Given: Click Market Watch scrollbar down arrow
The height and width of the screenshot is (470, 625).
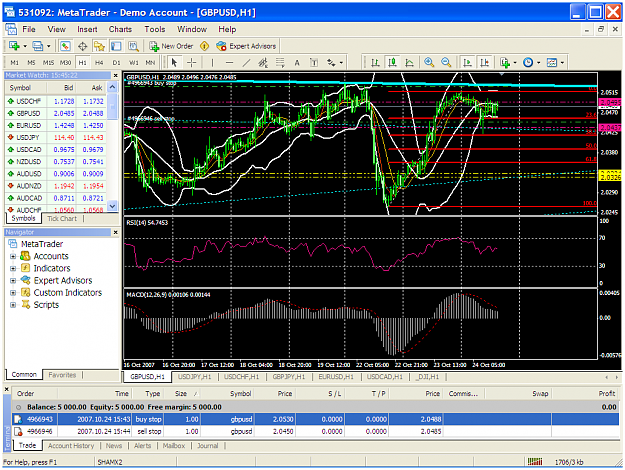Looking at the screenshot, I should coord(113,206).
